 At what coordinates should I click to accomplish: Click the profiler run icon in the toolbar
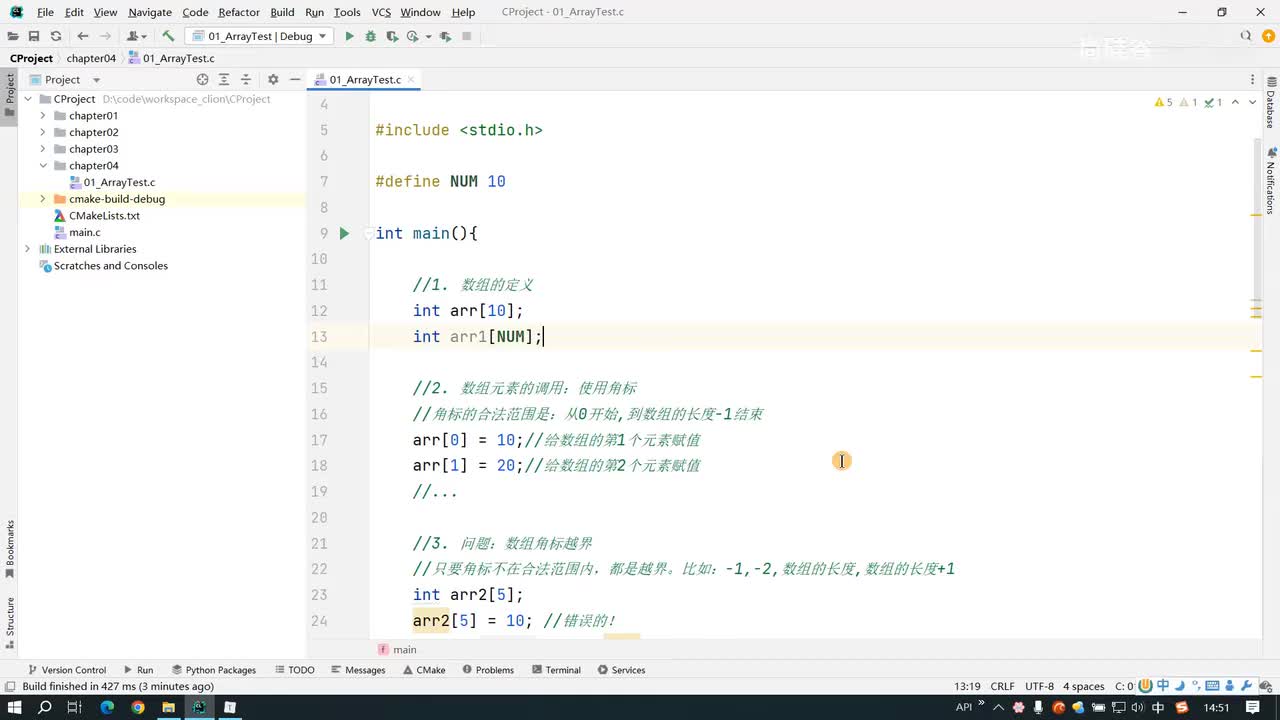click(x=414, y=36)
